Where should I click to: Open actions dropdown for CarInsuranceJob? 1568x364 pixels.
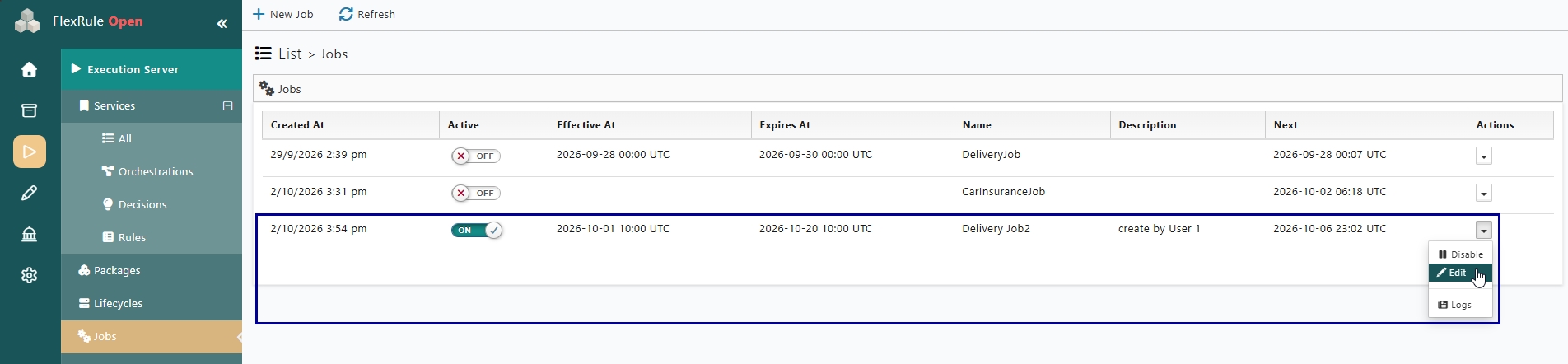(1484, 193)
